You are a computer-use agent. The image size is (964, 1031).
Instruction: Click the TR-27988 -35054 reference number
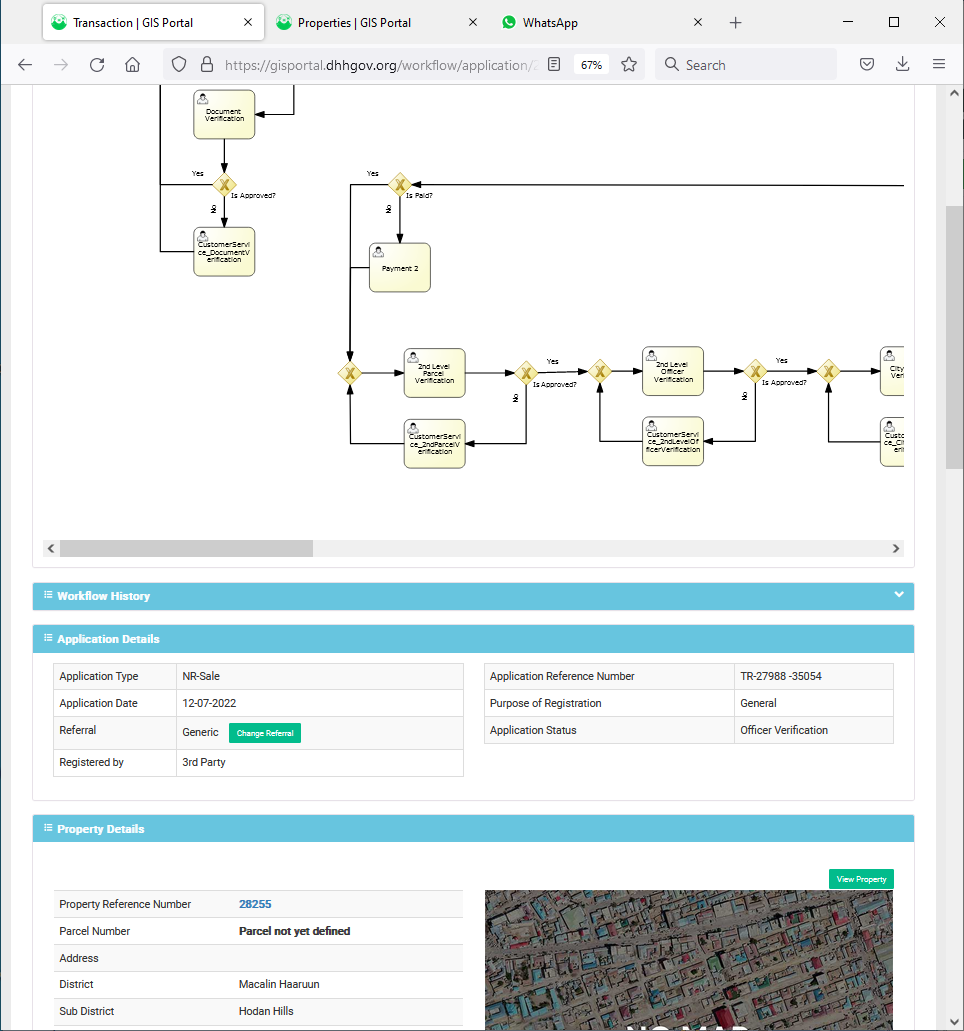point(781,676)
